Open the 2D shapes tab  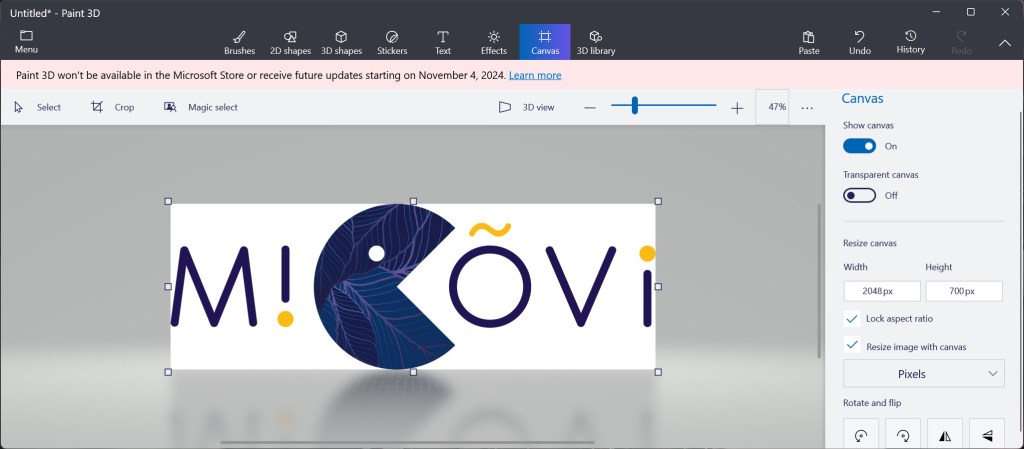pos(291,42)
